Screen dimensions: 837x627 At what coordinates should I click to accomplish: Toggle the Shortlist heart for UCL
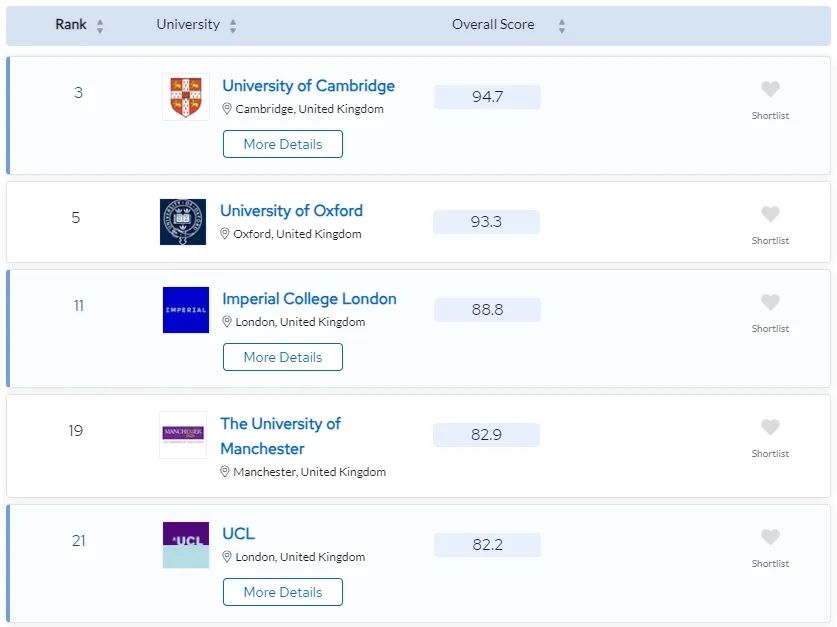[x=770, y=538]
